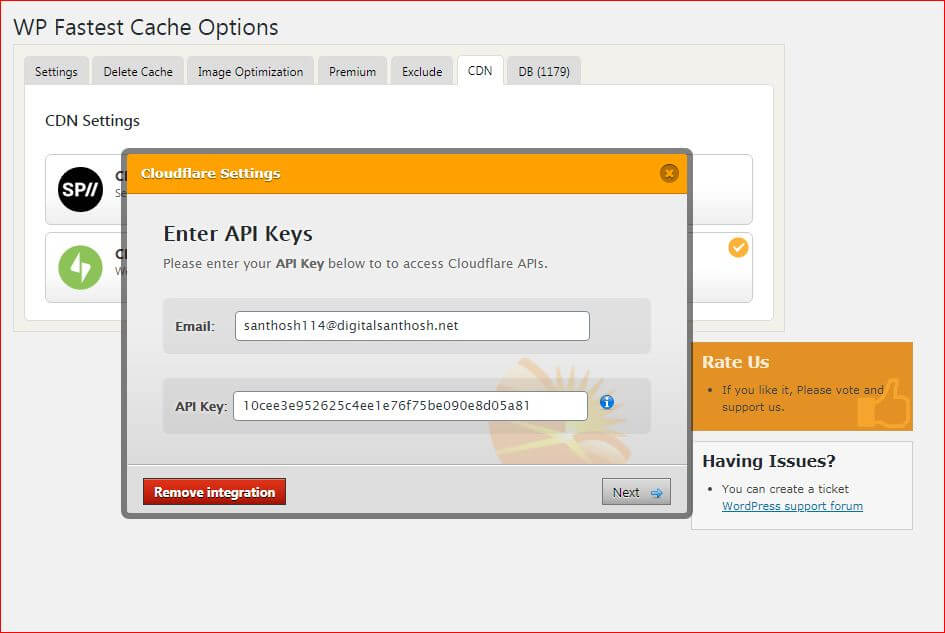Screen dimensions: 945x633
Task: Click the thumbs-up icon in Rate Us
Action: (884, 403)
